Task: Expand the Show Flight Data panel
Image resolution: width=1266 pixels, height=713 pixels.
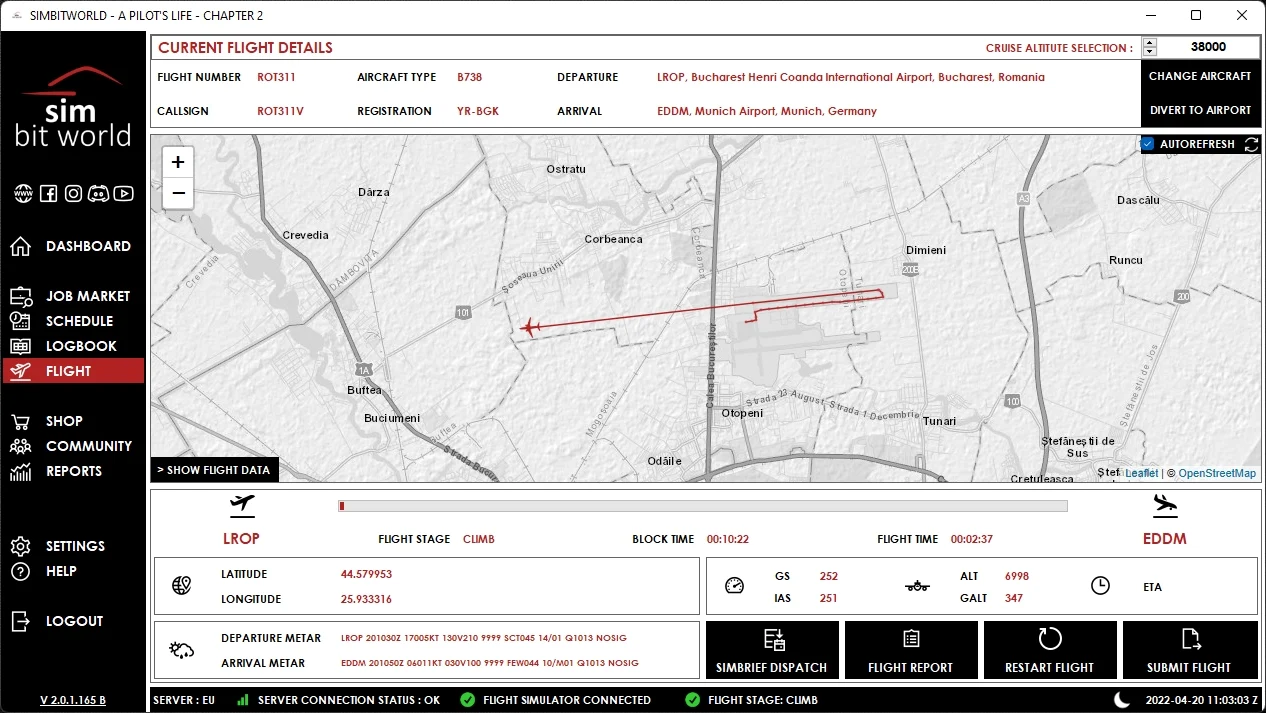Action: [214, 470]
